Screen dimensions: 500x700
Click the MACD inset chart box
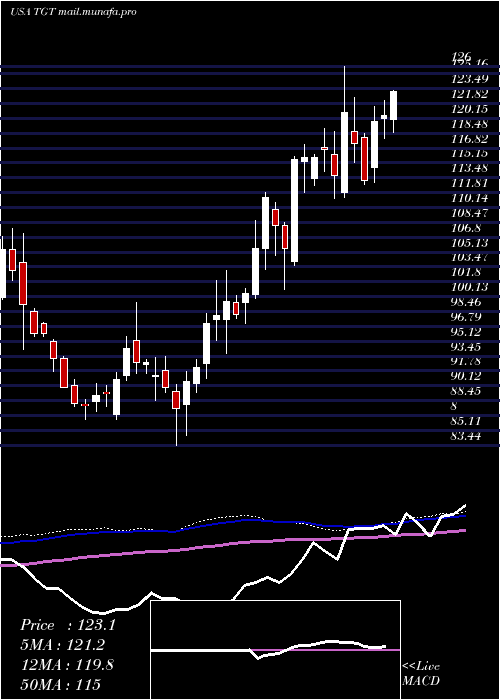point(275,650)
